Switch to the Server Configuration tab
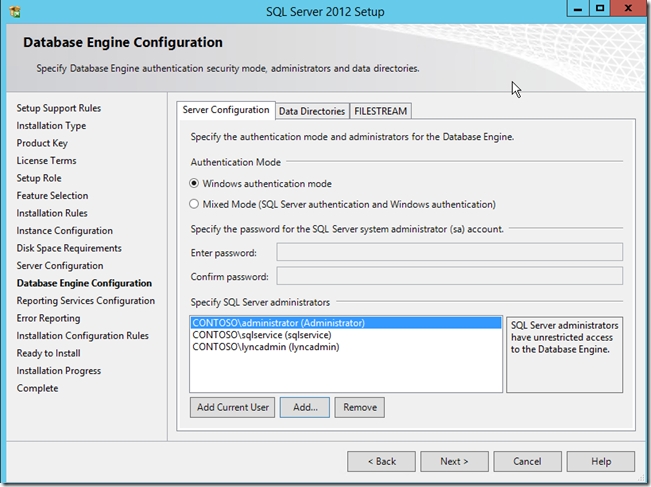Viewport: 651px width, 487px height. tap(226, 110)
